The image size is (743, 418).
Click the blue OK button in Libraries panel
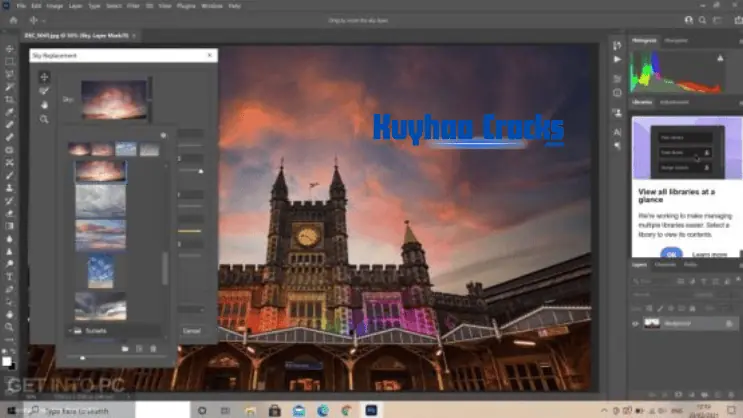click(671, 254)
